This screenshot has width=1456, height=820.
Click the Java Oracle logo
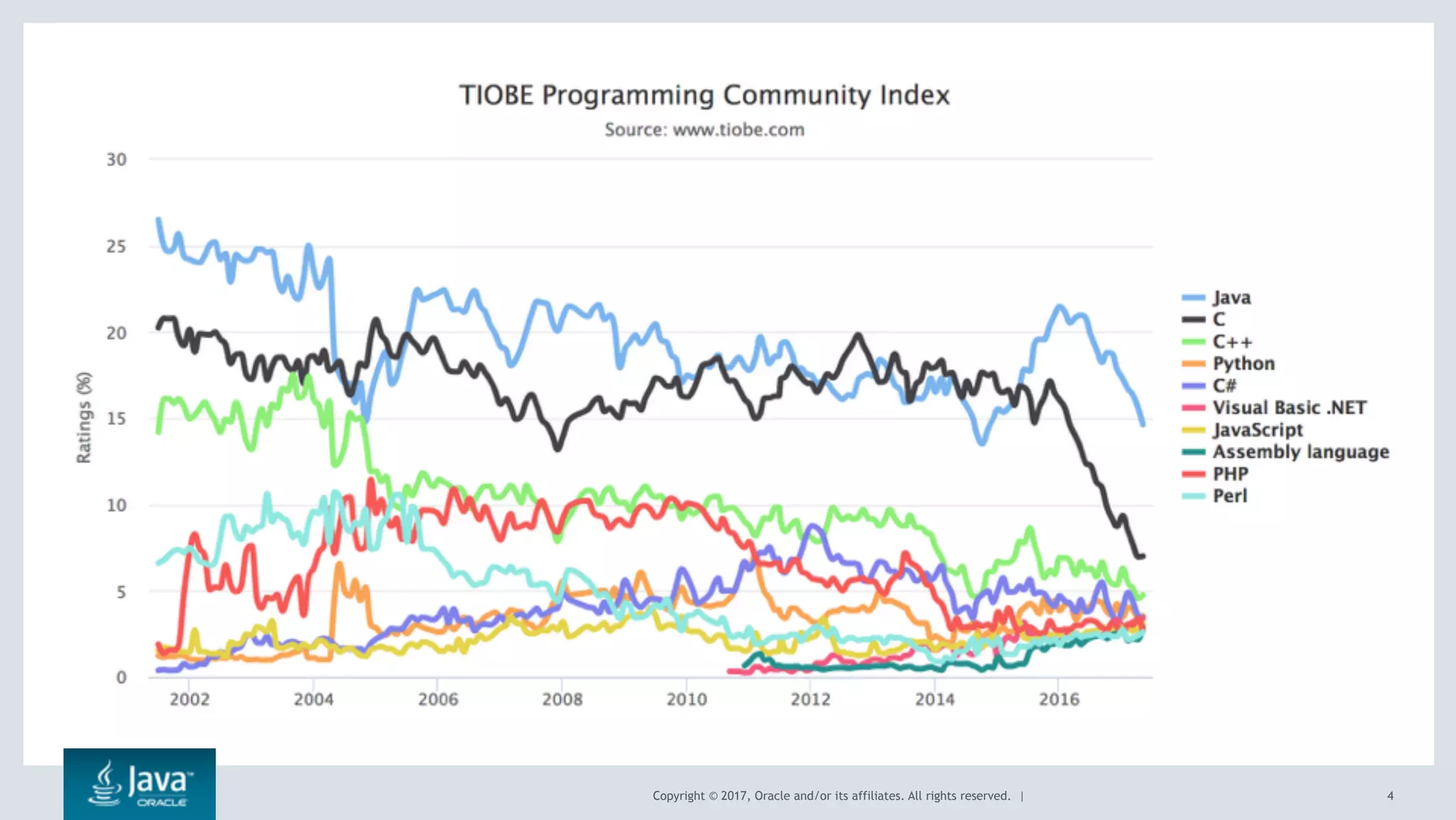click(139, 783)
